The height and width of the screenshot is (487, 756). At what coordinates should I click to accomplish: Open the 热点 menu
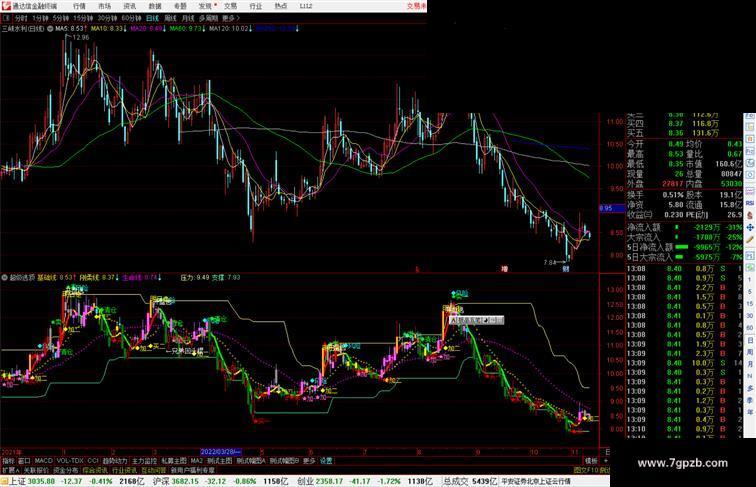pos(281,6)
